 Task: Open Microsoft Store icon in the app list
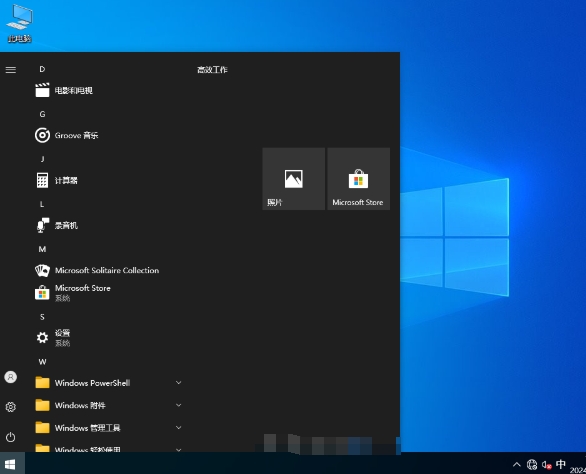tap(42, 293)
